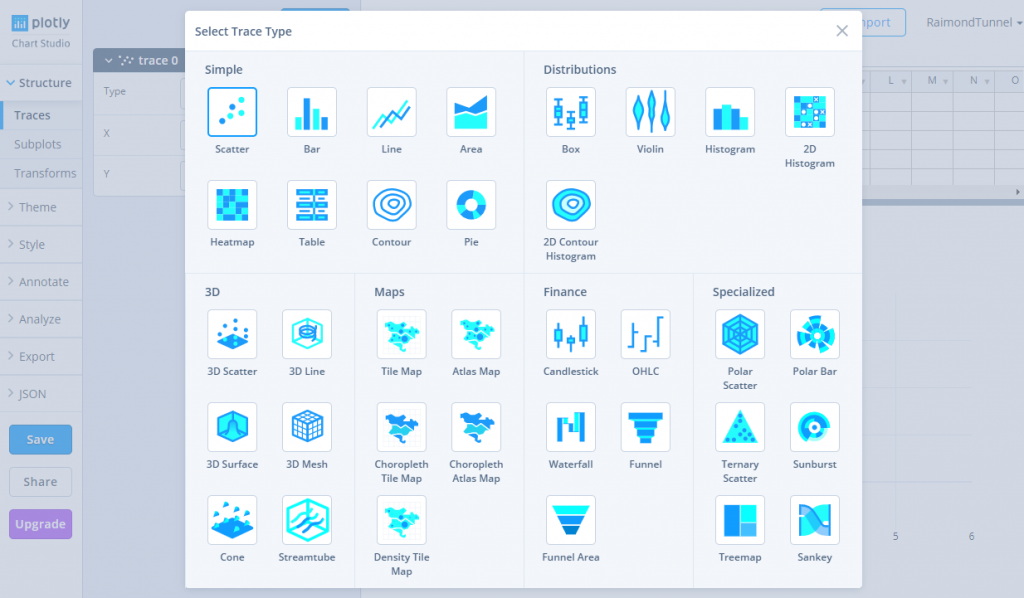Select the Sunburst chart icon
This screenshot has height=598, width=1024.
coord(814,427)
